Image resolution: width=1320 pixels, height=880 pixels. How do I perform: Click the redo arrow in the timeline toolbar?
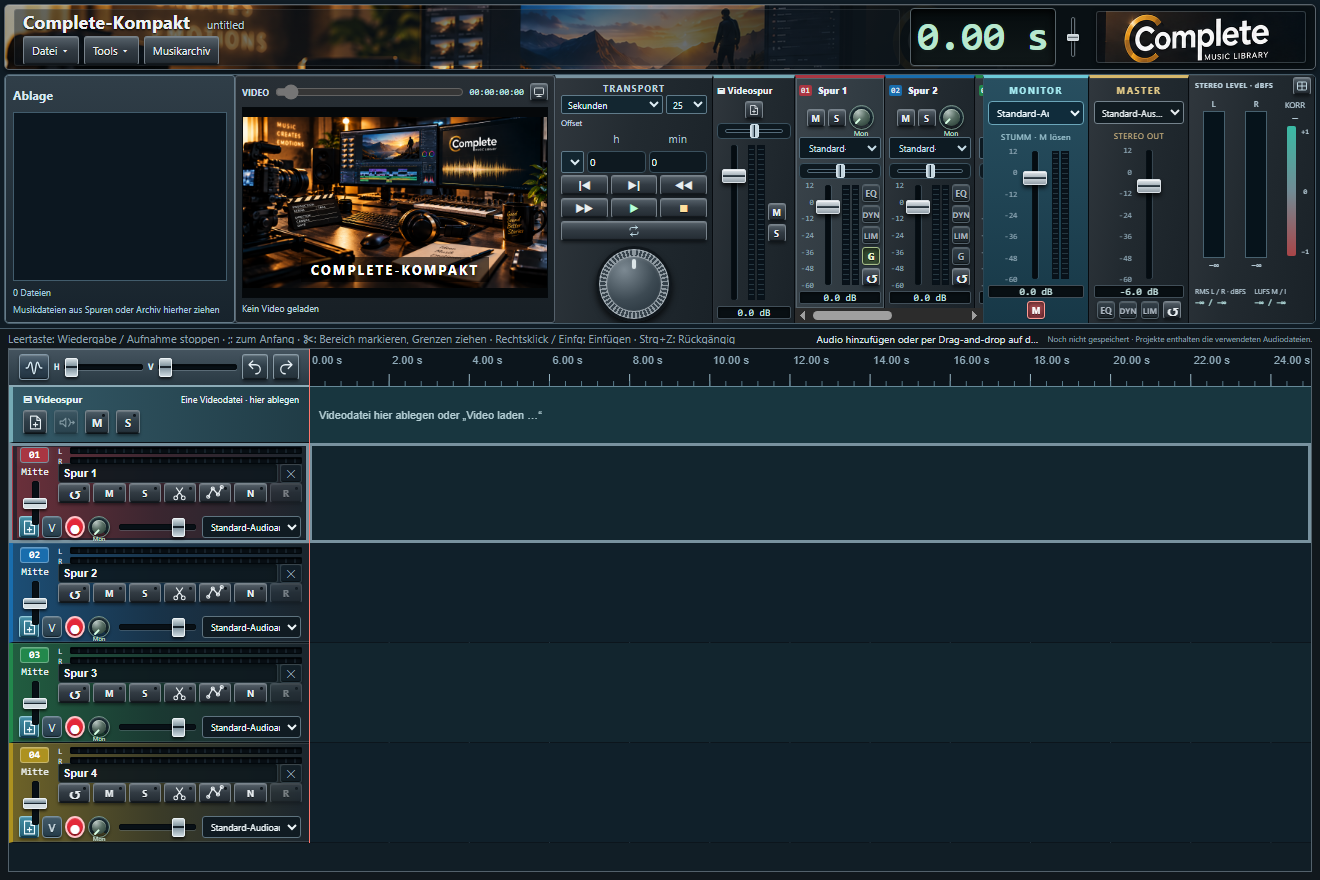pyautogui.click(x=287, y=368)
